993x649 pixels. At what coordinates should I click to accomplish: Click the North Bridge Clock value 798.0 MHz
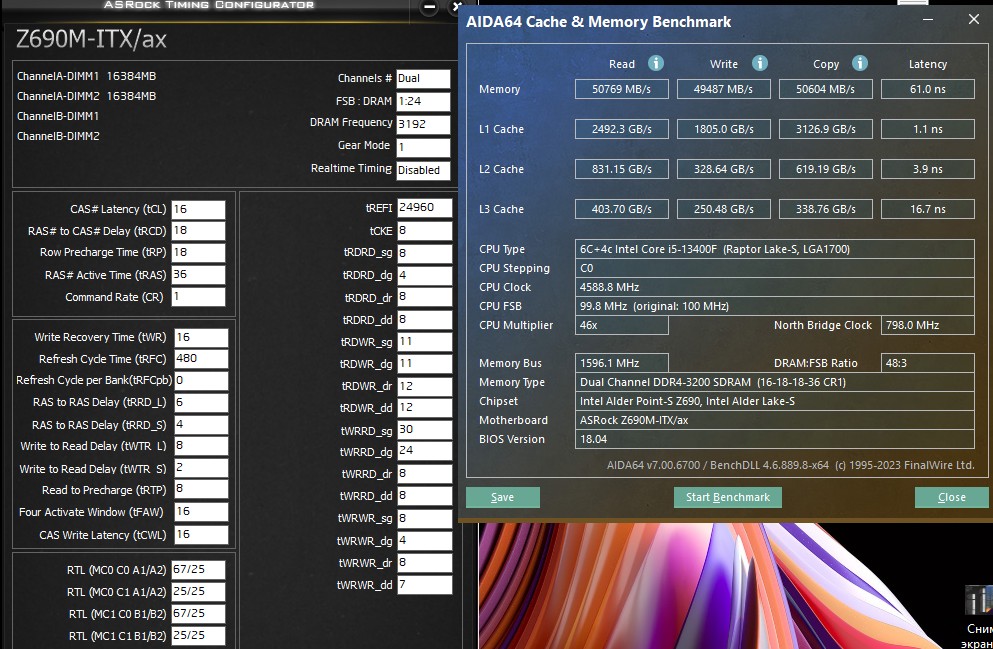(x=928, y=325)
